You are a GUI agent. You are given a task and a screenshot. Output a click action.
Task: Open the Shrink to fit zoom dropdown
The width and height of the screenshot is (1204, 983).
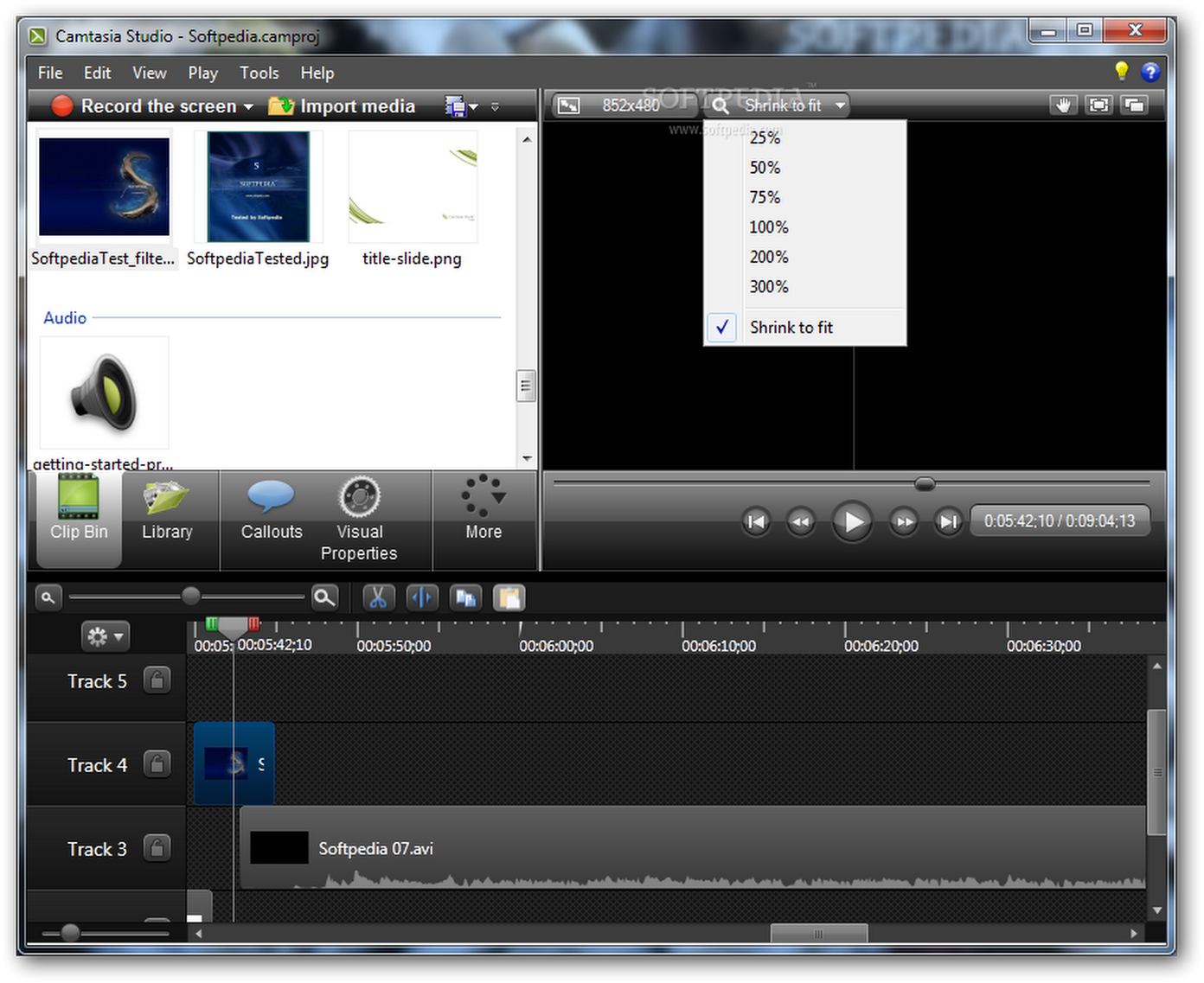777,105
